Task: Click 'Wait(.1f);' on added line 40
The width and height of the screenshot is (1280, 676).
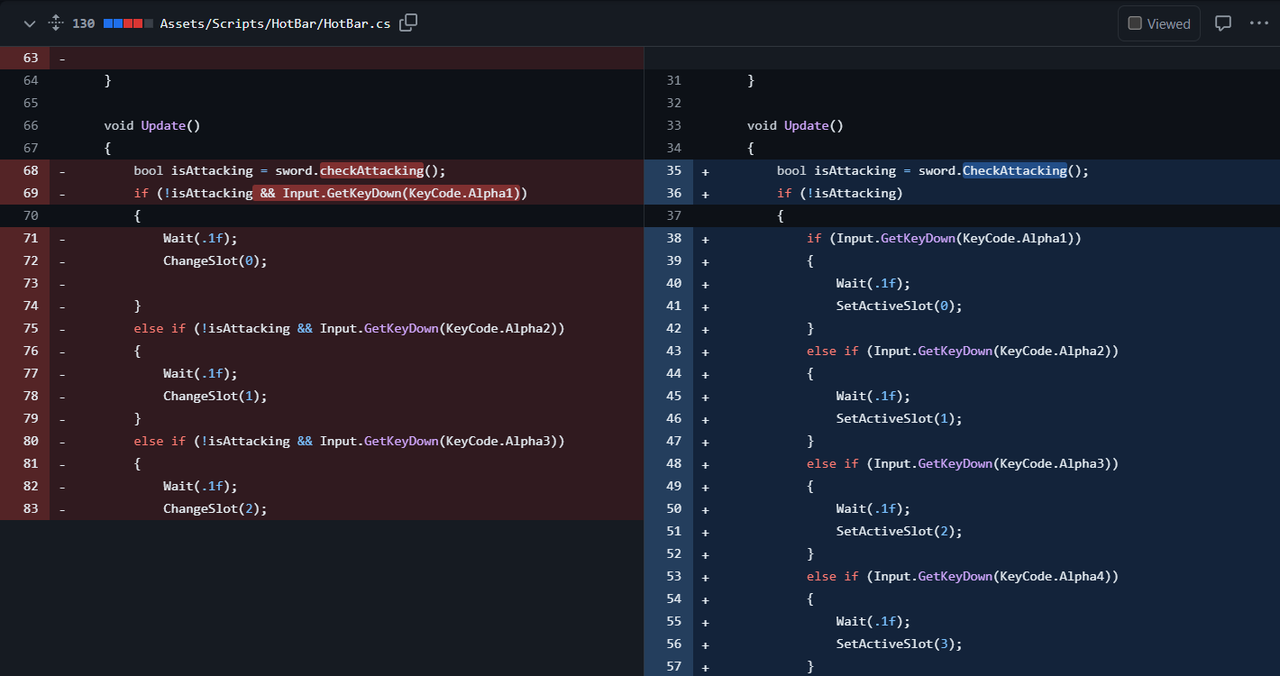Action: pos(874,283)
